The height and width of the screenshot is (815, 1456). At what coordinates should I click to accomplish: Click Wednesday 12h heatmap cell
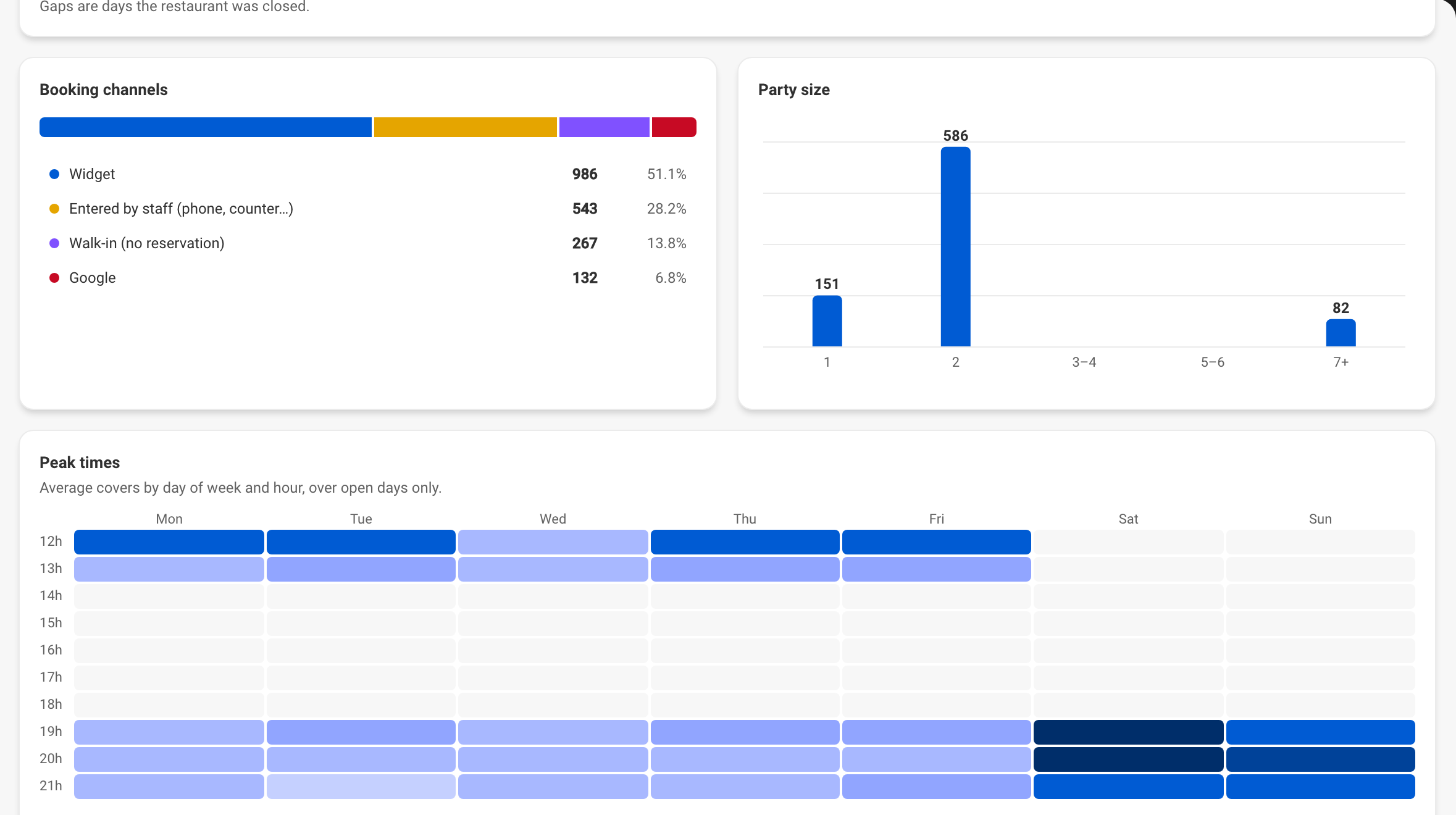553,542
